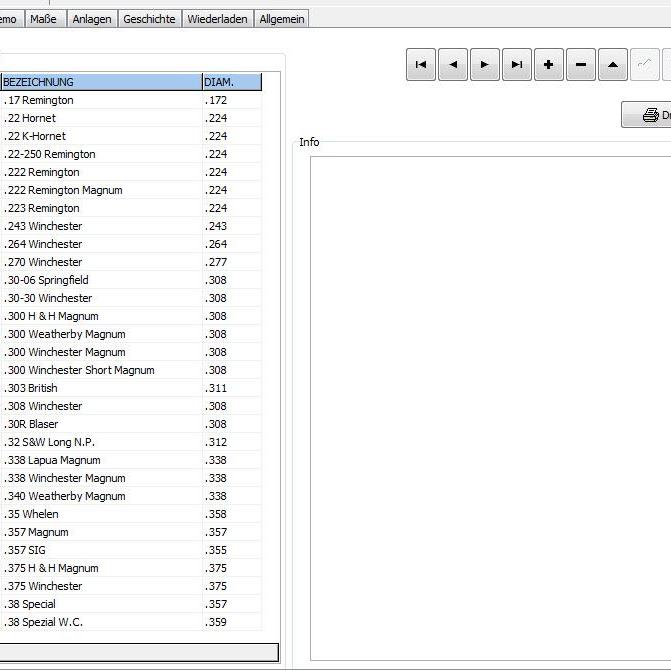671x671 pixels.
Task: Click diameter value .243
Action: click(216, 226)
